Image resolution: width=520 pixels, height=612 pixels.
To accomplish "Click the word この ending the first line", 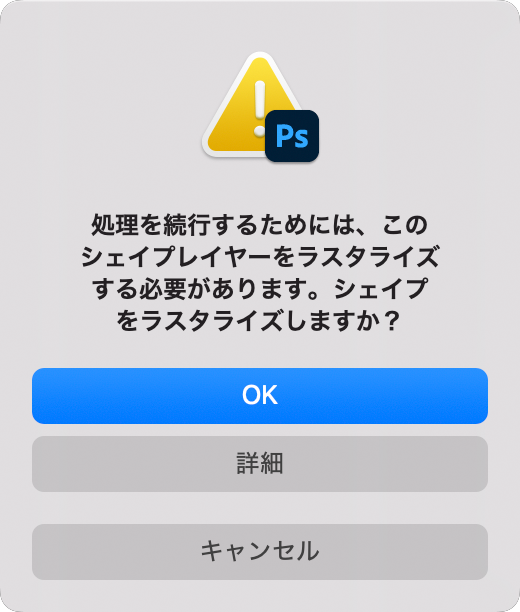I will pos(405,225).
